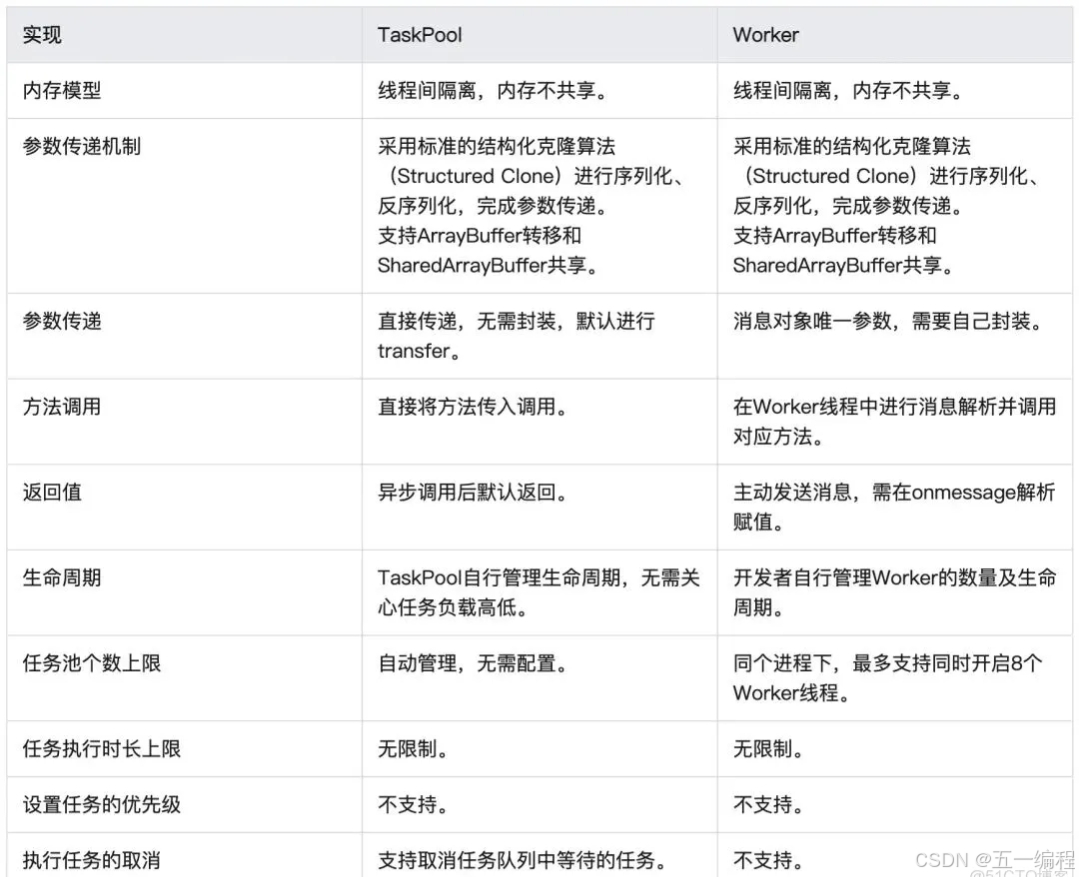
Task: Click cell '主动发送消息，需在onmessage解析赋值。'
Action: pyautogui.click(x=894, y=507)
